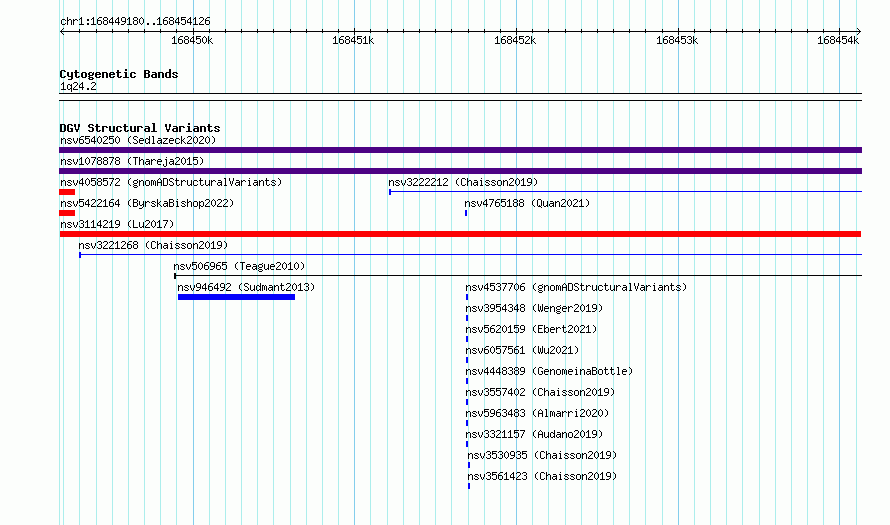Click the 168450k ruler tick label
This screenshot has height=525, width=890.
point(192,40)
